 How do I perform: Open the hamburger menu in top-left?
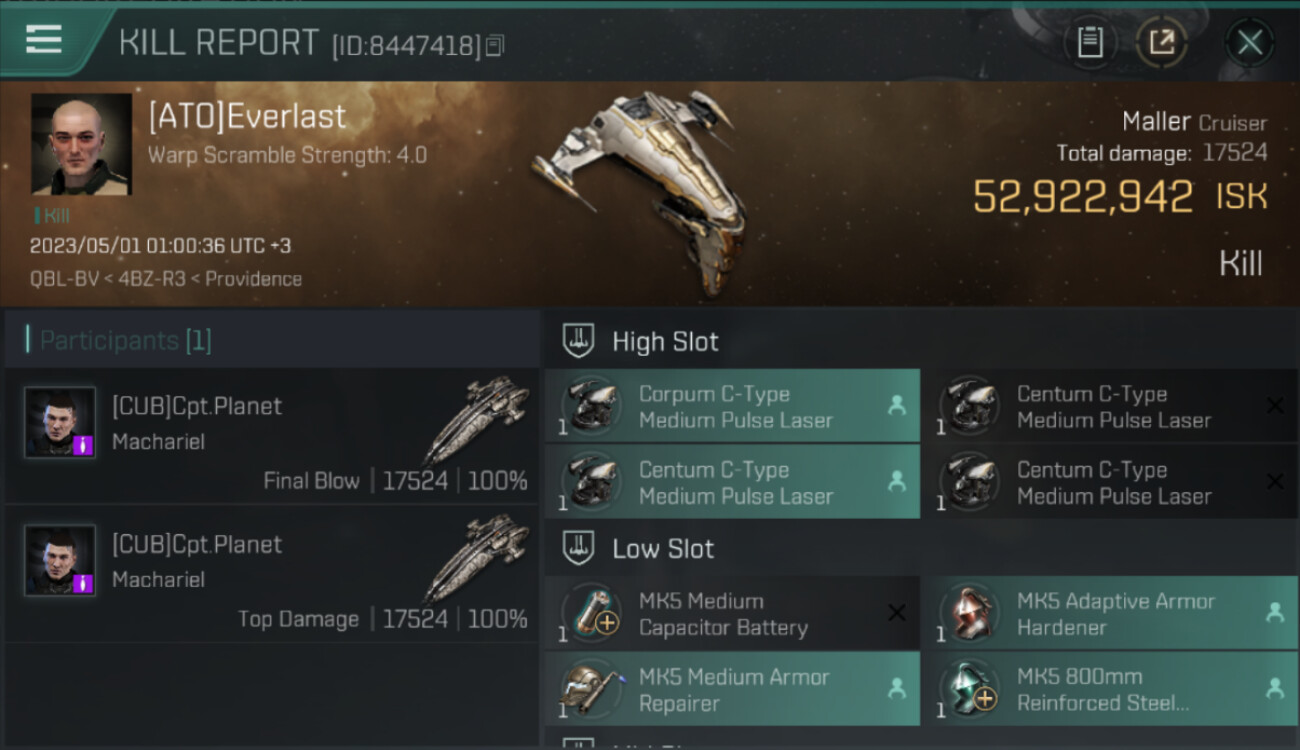click(x=44, y=40)
